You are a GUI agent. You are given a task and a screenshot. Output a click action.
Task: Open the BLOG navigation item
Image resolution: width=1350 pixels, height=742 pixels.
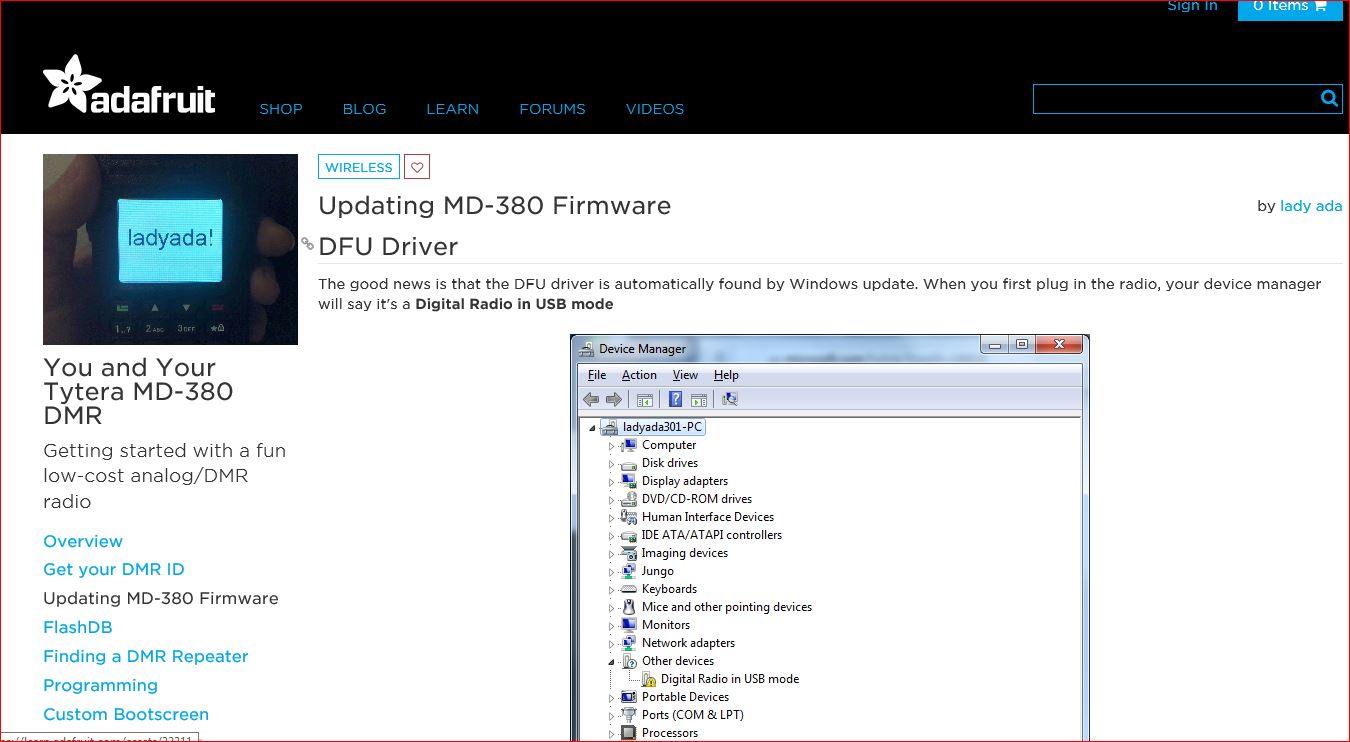tap(364, 109)
